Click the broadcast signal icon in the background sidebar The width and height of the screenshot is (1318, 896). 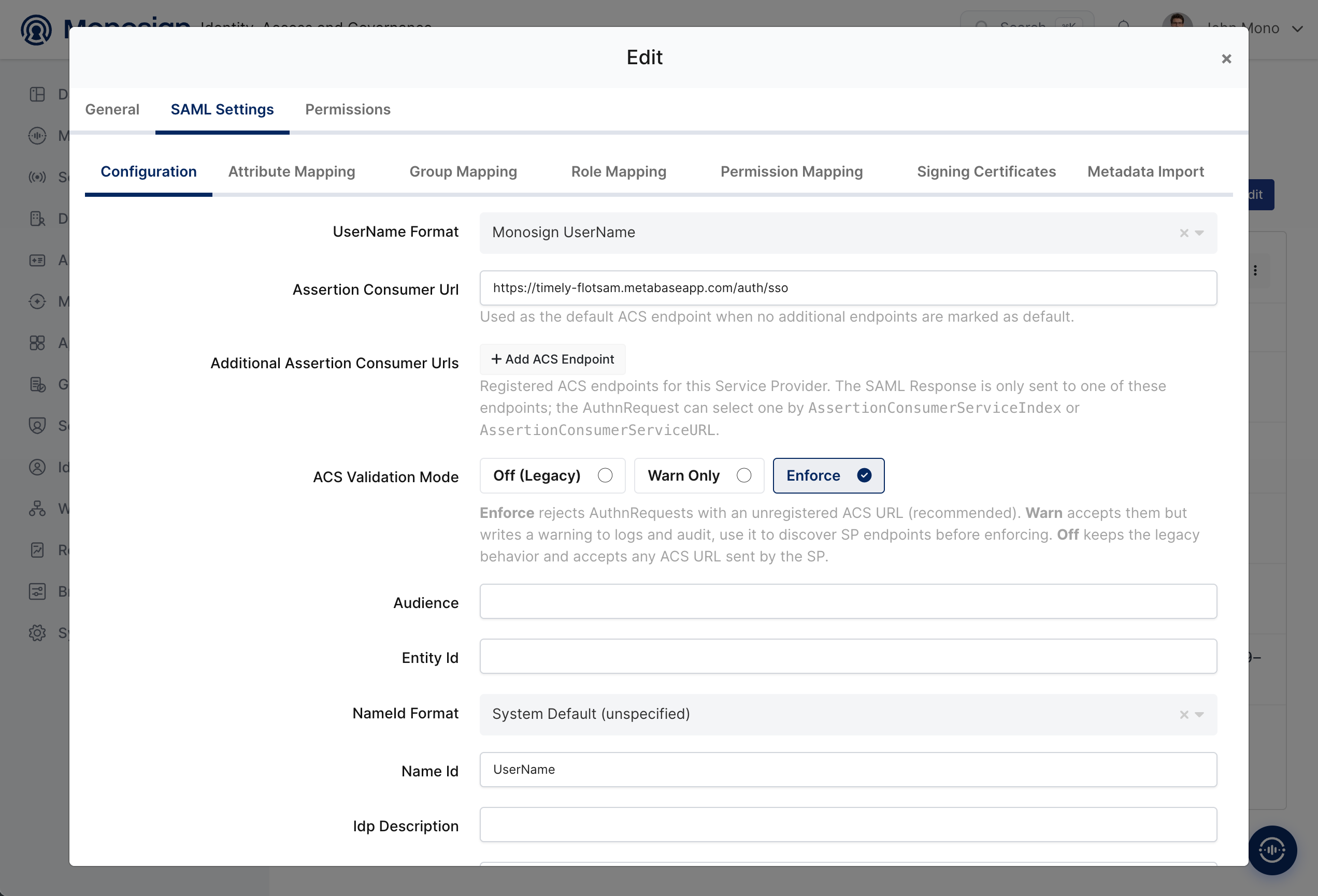[x=37, y=177]
